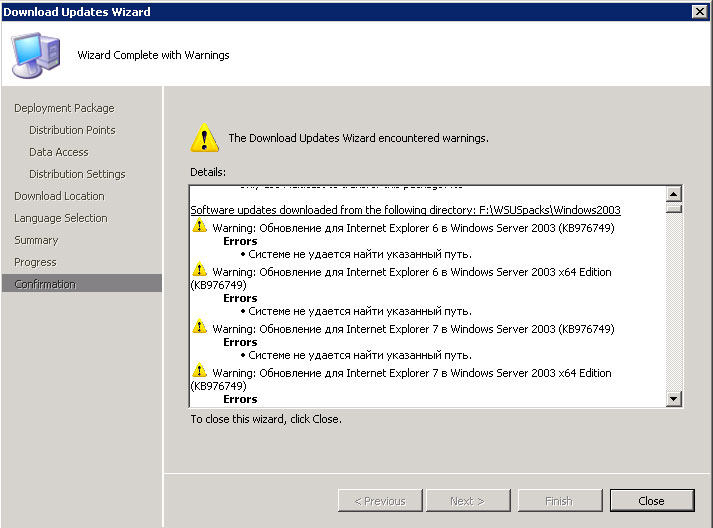Select the Language Selection step

pyautogui.click(x=61, y=218)
